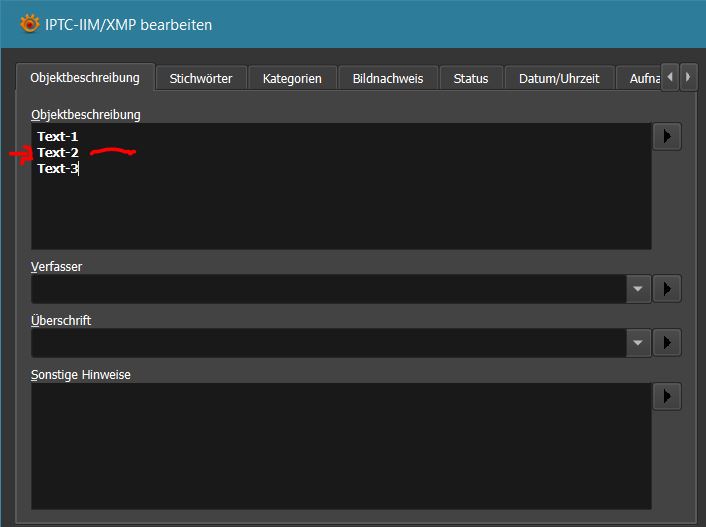Click arrow button right of Überschrift field
706x527 pixels.
(667, 343)
